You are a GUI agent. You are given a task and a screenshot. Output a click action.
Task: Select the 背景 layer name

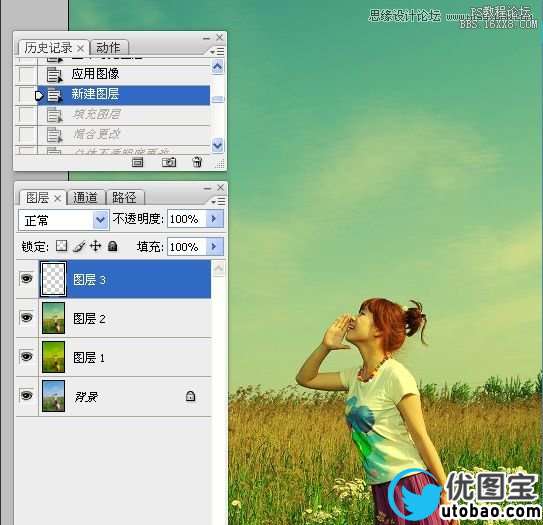point(86,397)
